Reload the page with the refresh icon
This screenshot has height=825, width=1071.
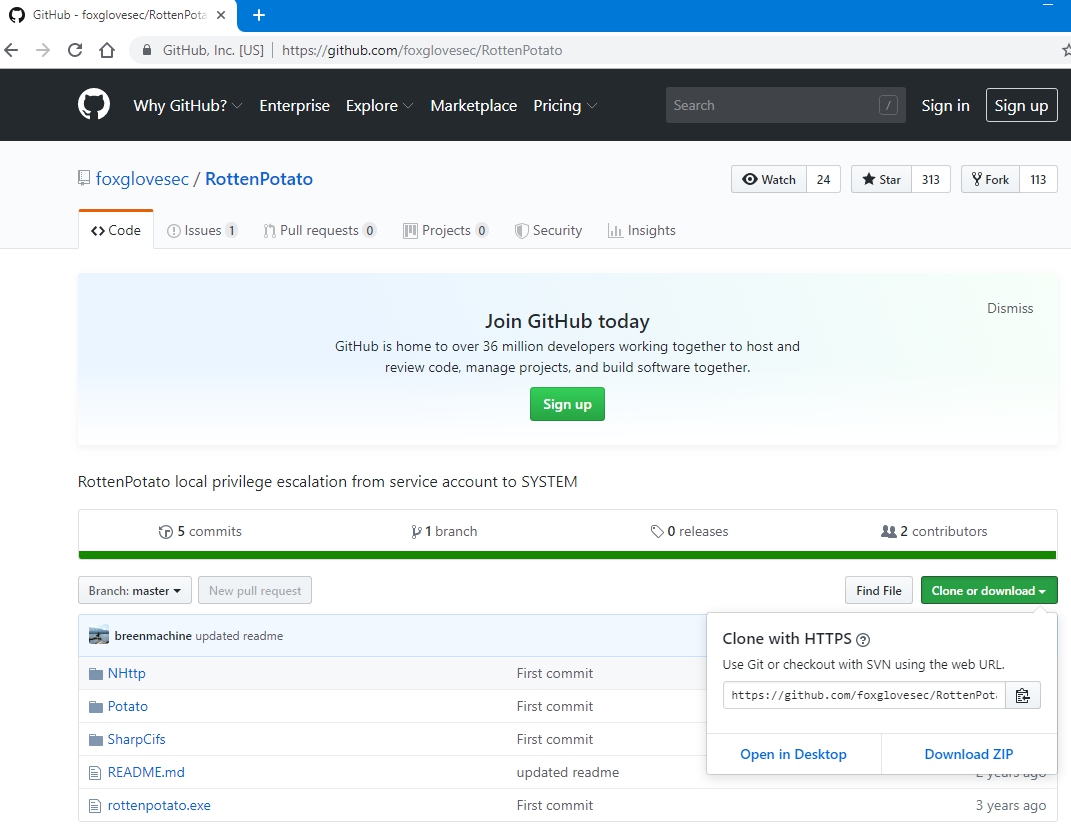[75, 50]
